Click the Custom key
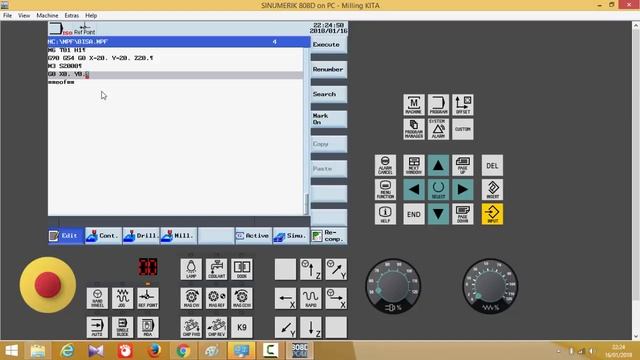640x360 pixels. (462, 129)
